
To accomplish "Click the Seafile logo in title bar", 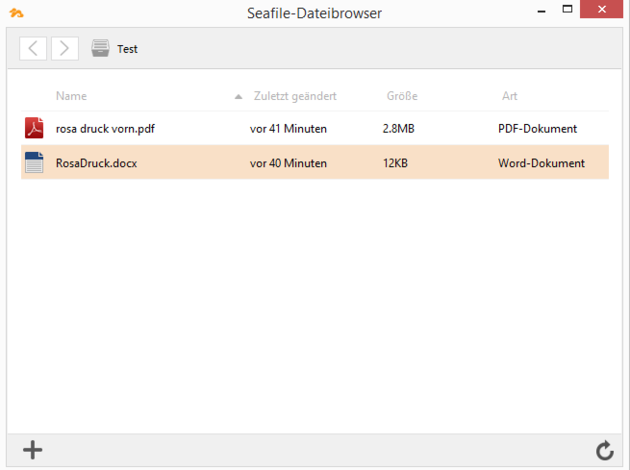I will click(16, 13).
